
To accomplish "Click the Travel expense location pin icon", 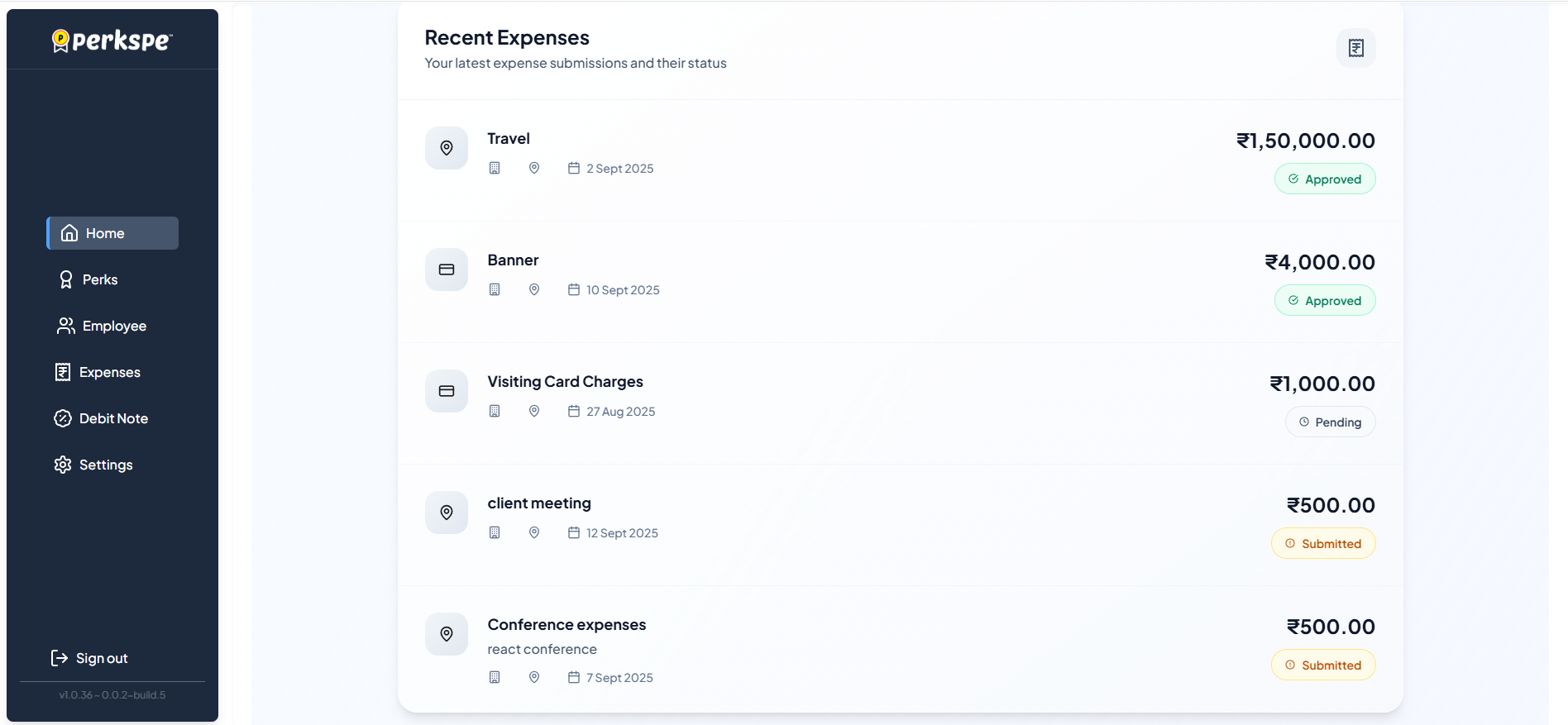I will point(447,148).
